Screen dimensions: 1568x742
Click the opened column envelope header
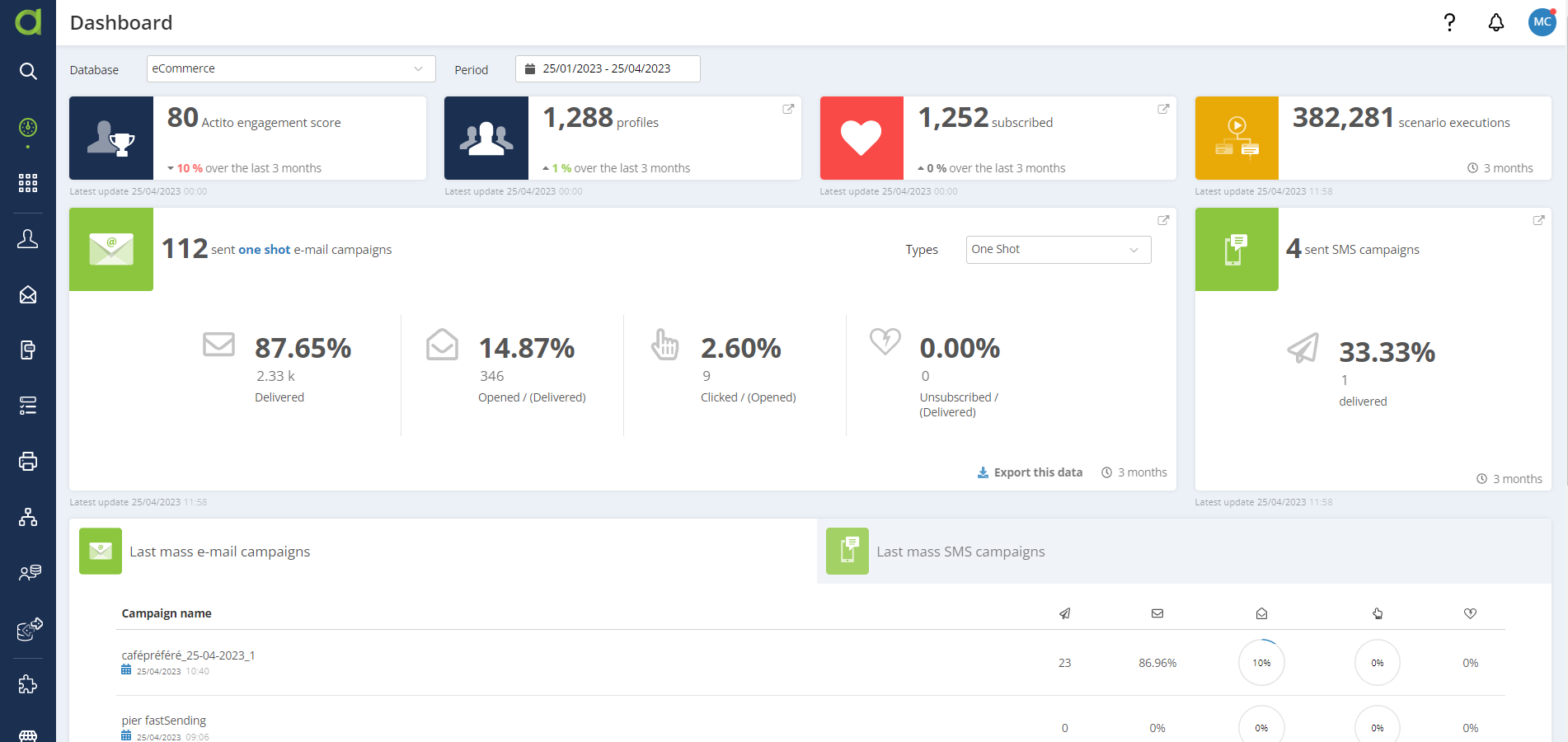[1261, 613]
